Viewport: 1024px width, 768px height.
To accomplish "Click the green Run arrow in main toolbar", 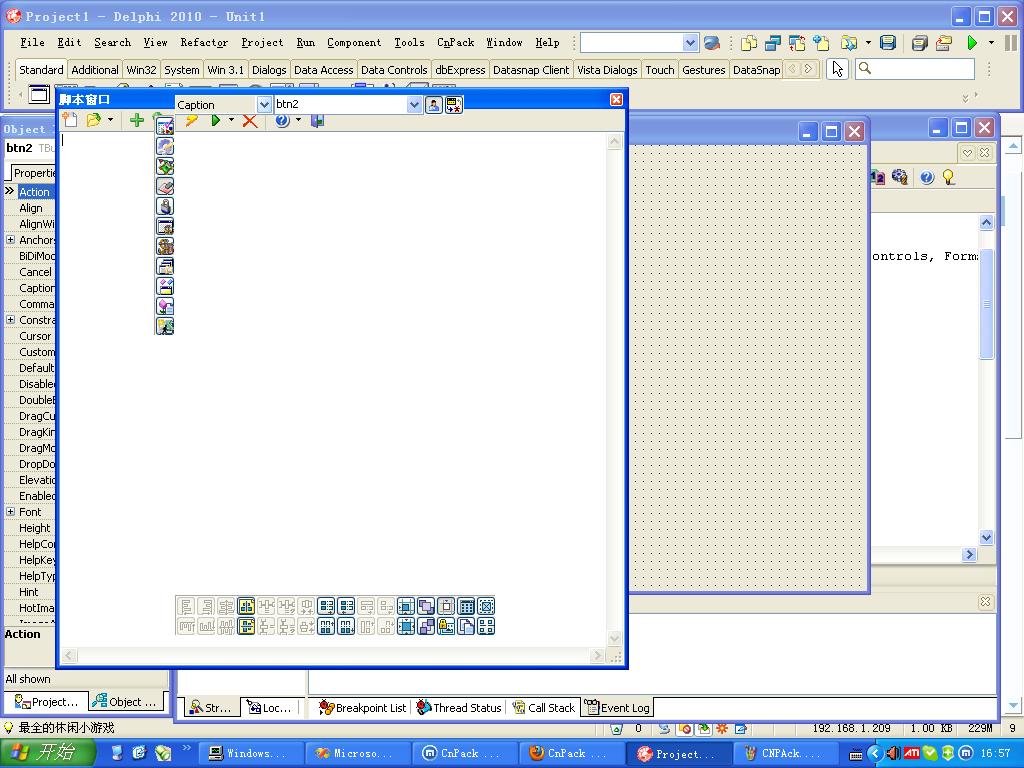I will 972,43.
